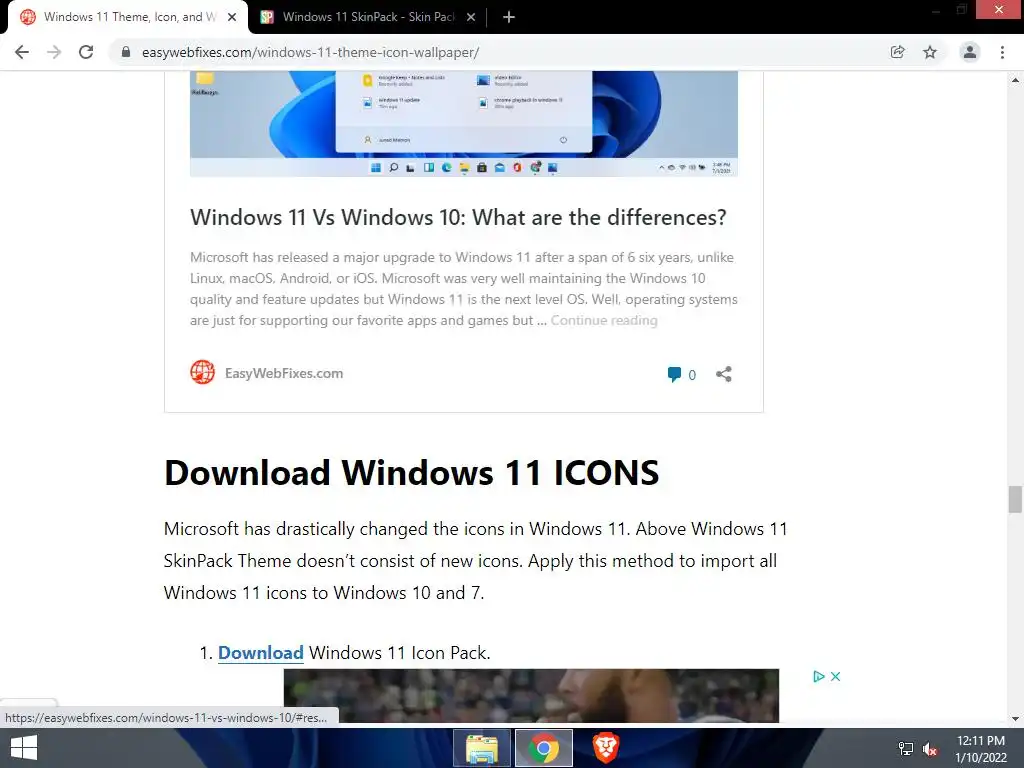Viewport: 1024px width, 768px height.
Task: Click the Continue reading link
Action: [x=604, y=320]
